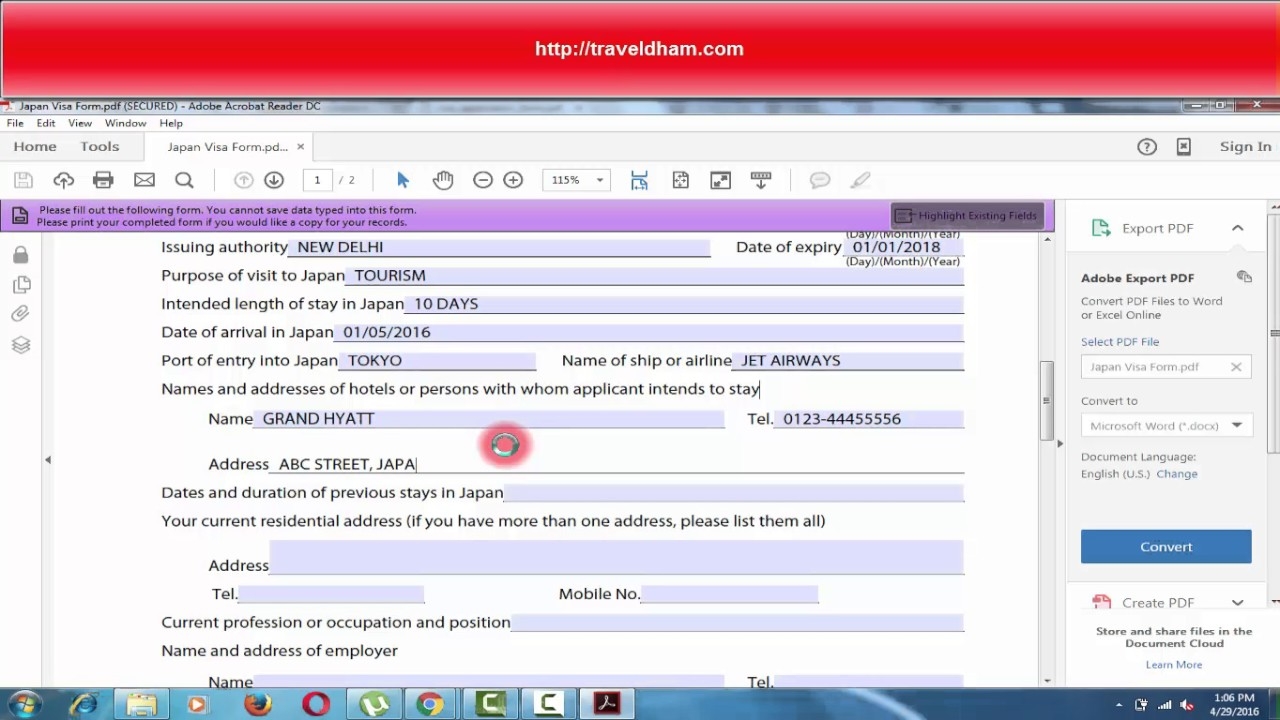Click the Read Mode download-style icon
The height and width of the screenshot is (720, 1280).
point(761,180)
